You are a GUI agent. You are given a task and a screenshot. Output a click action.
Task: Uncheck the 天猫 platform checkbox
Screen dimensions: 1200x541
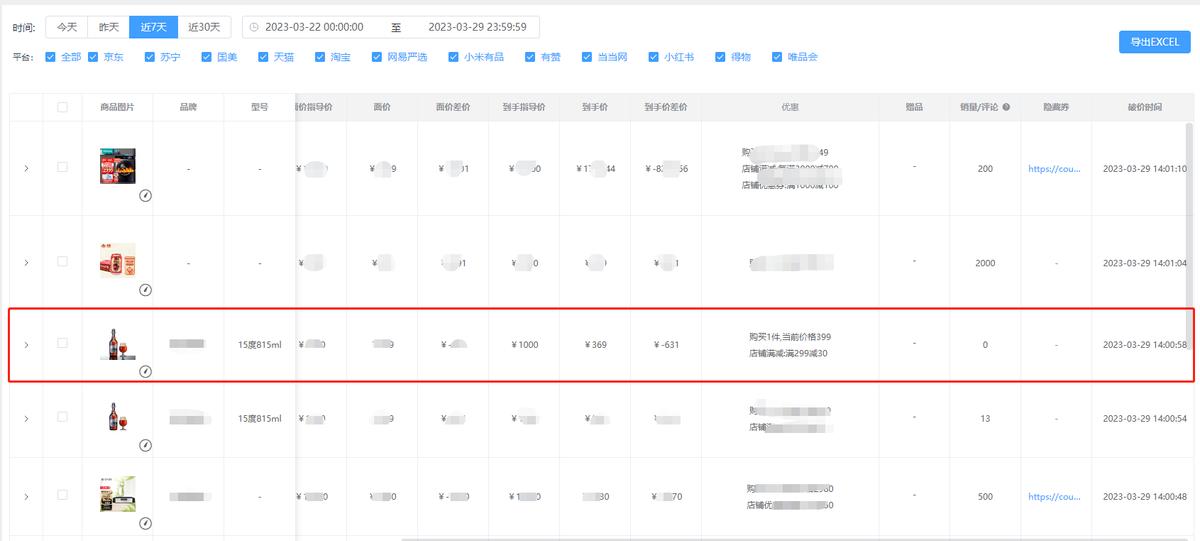264,57
